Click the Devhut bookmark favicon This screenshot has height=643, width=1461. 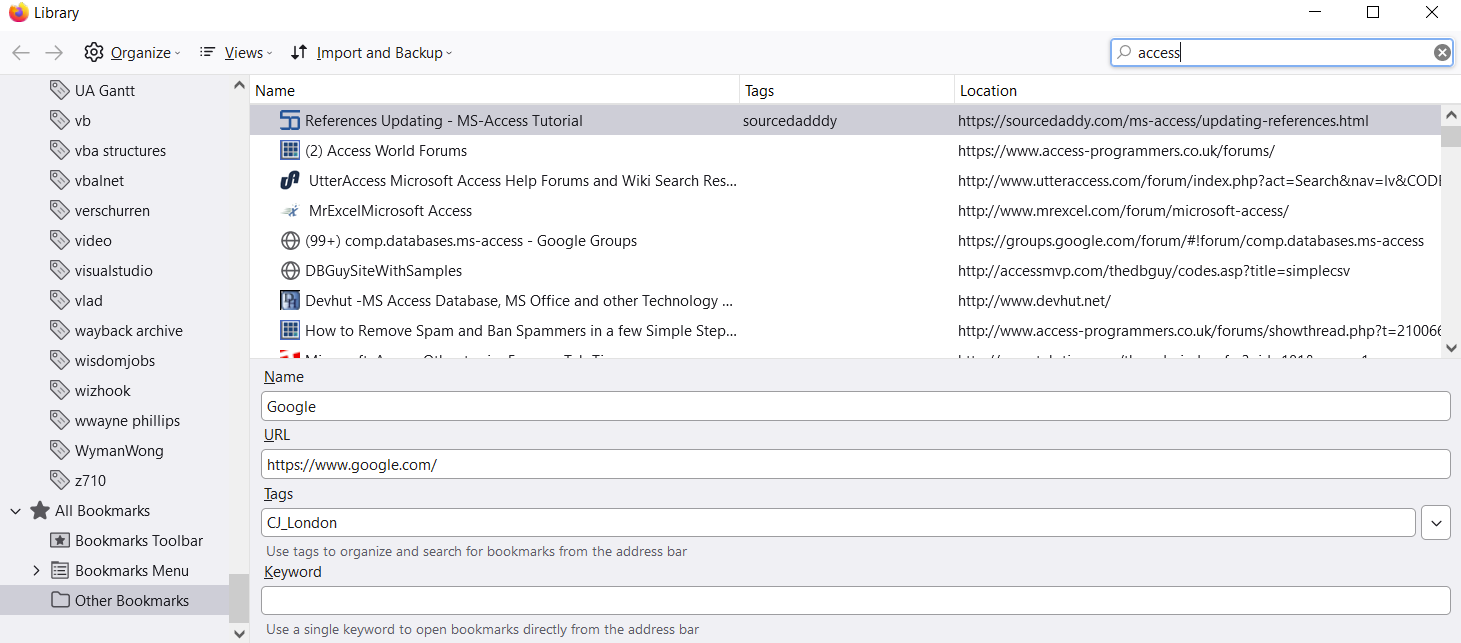click(290, 301)
